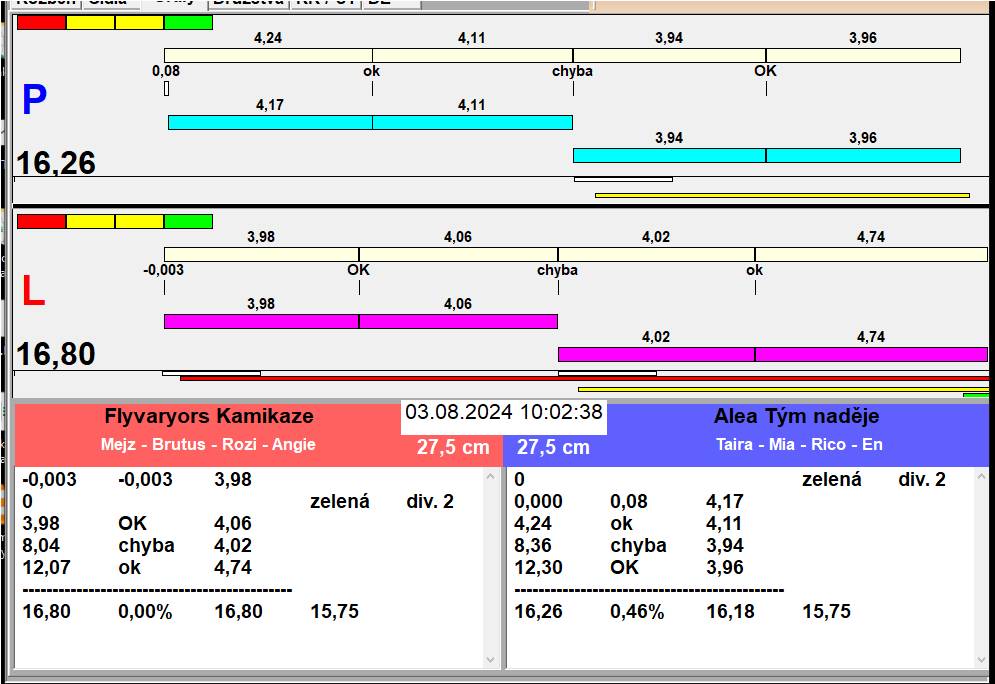The image size is (995, 684).
Task: Click the long yellow line under lane P chart
Action: click(782, 195)
